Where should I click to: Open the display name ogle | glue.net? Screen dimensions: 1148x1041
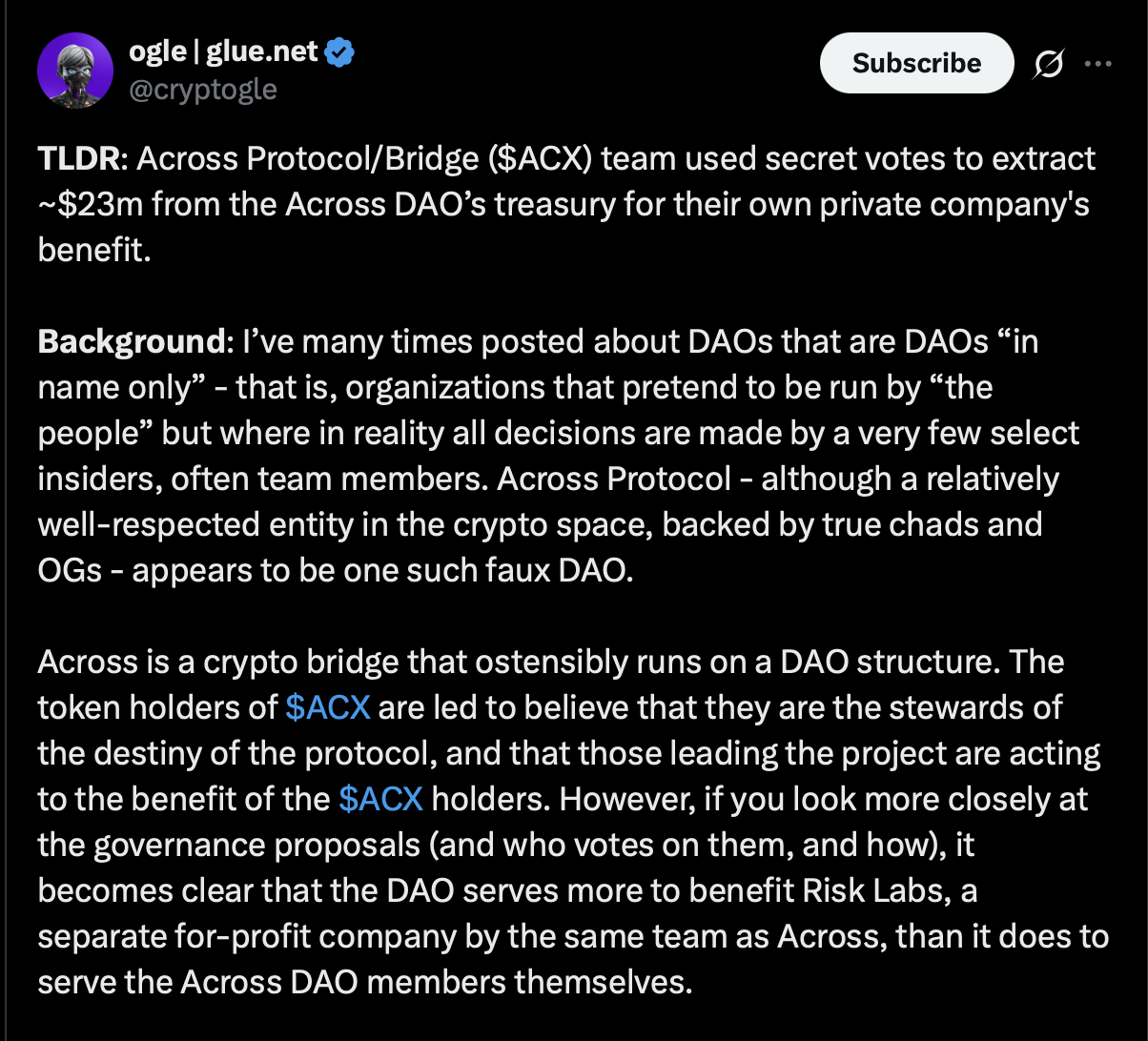223,51
